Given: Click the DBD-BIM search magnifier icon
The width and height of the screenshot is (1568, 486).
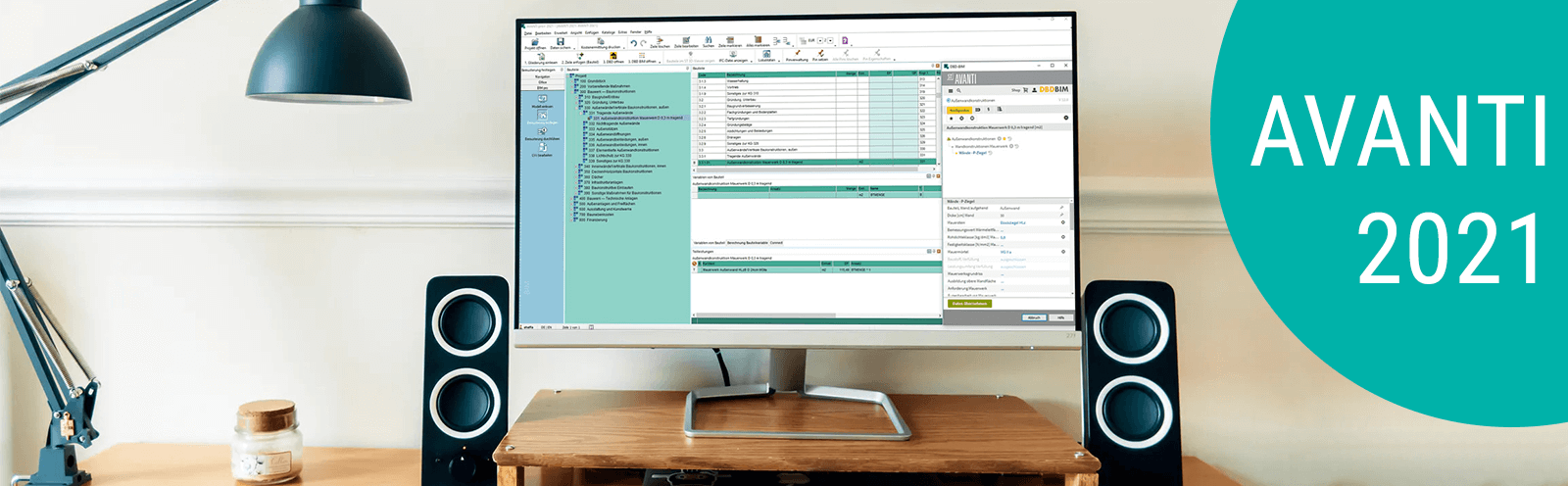Looking at the screenshot, I should (958, 91).
